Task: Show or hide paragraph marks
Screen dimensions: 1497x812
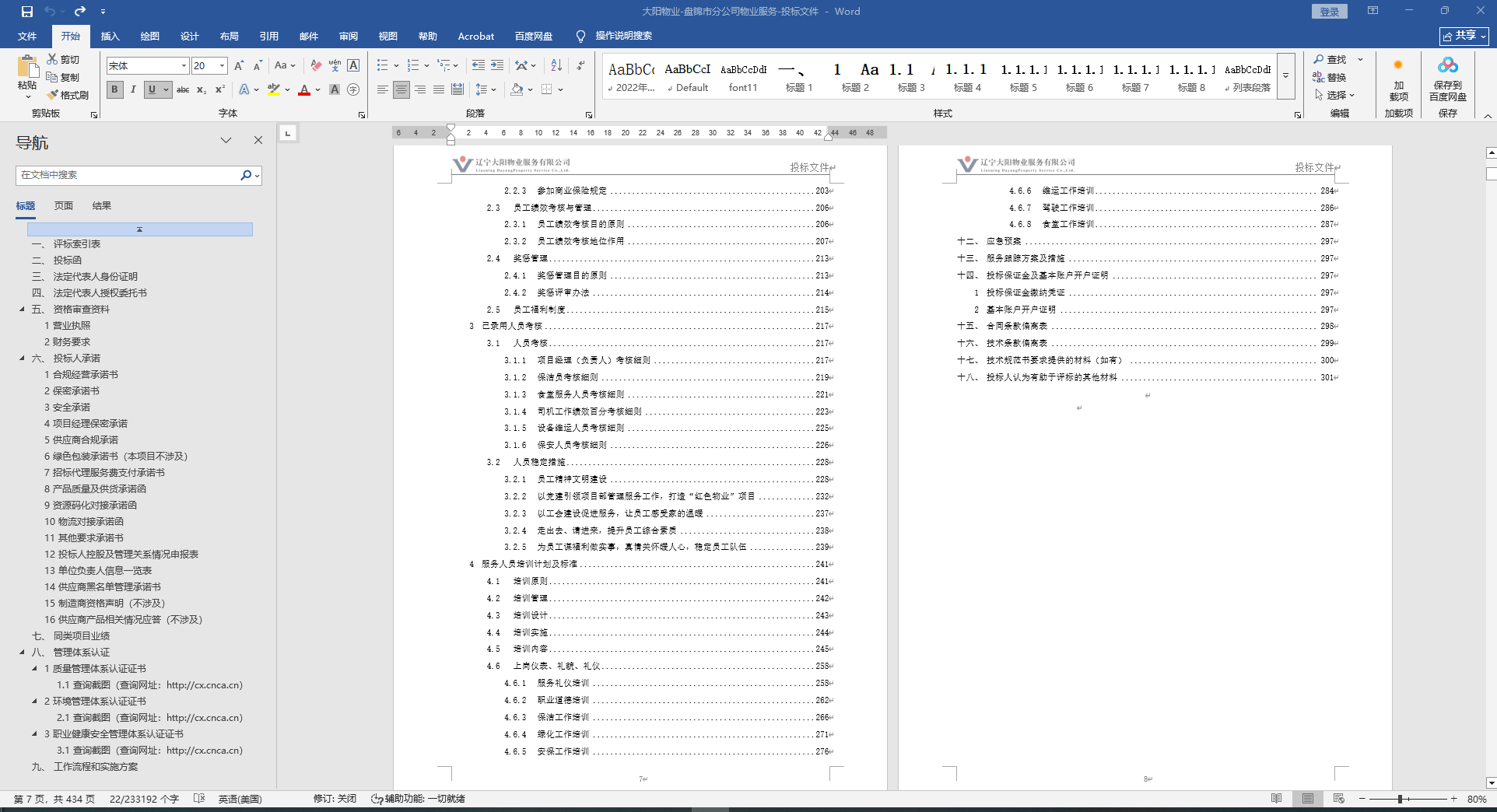Action: [581, 66]
